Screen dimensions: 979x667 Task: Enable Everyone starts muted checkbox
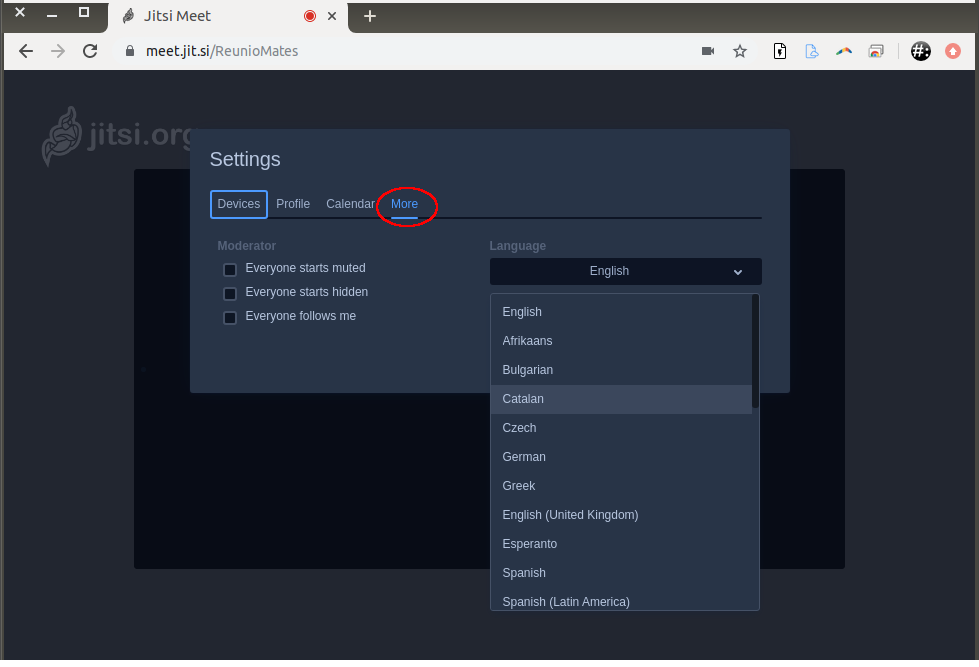230,269
